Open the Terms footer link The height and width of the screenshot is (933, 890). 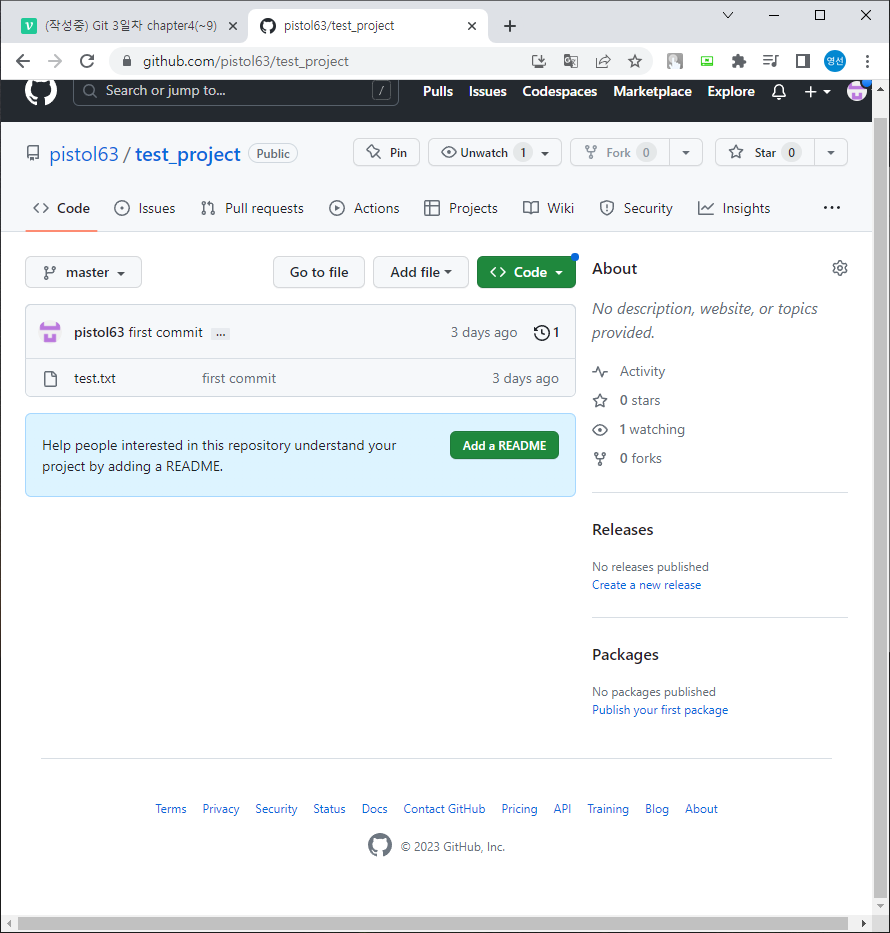click(x=171, y=809)
